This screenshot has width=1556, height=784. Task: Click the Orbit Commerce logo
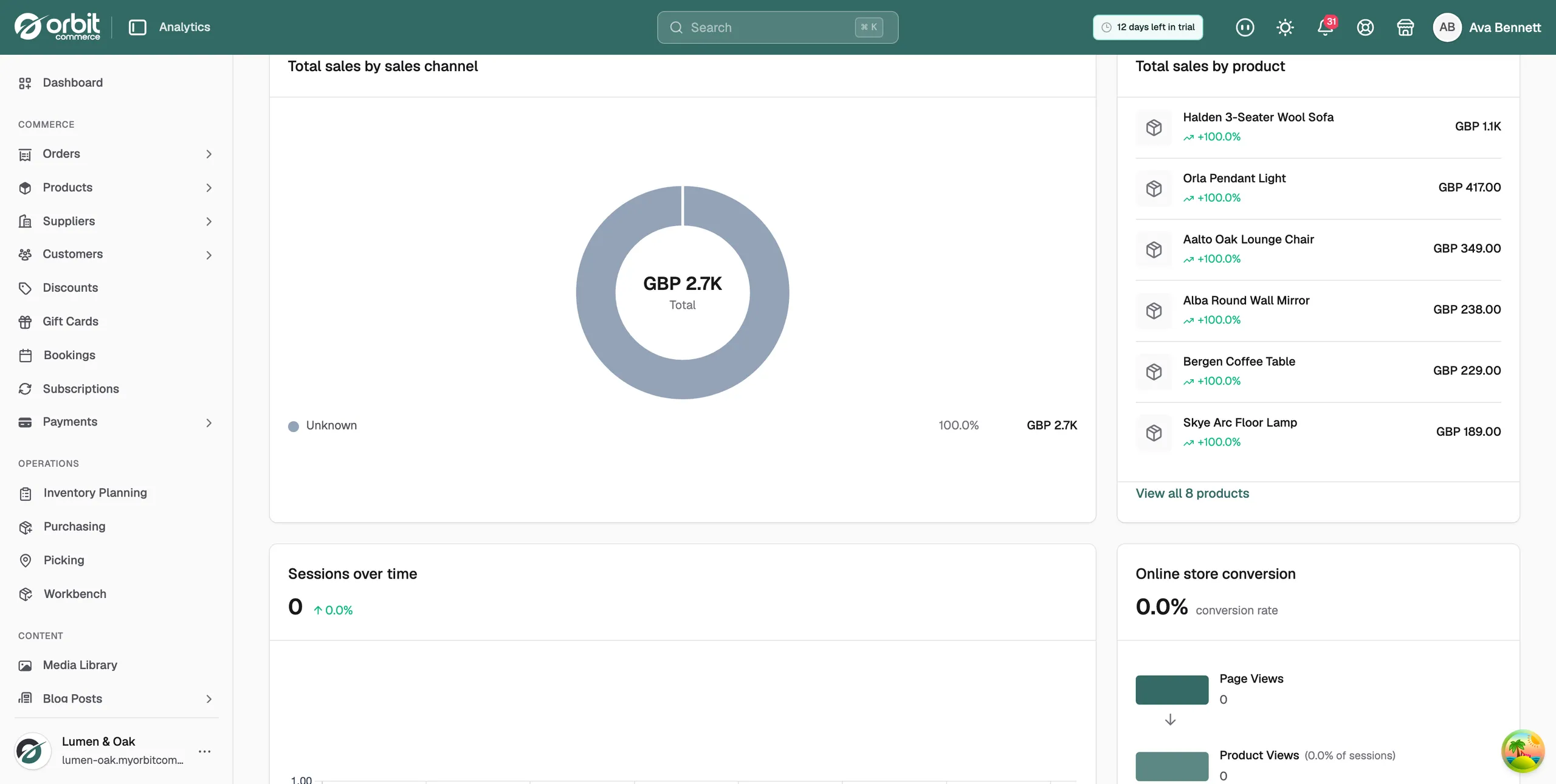pyautogui.click(x=57, y=27)
